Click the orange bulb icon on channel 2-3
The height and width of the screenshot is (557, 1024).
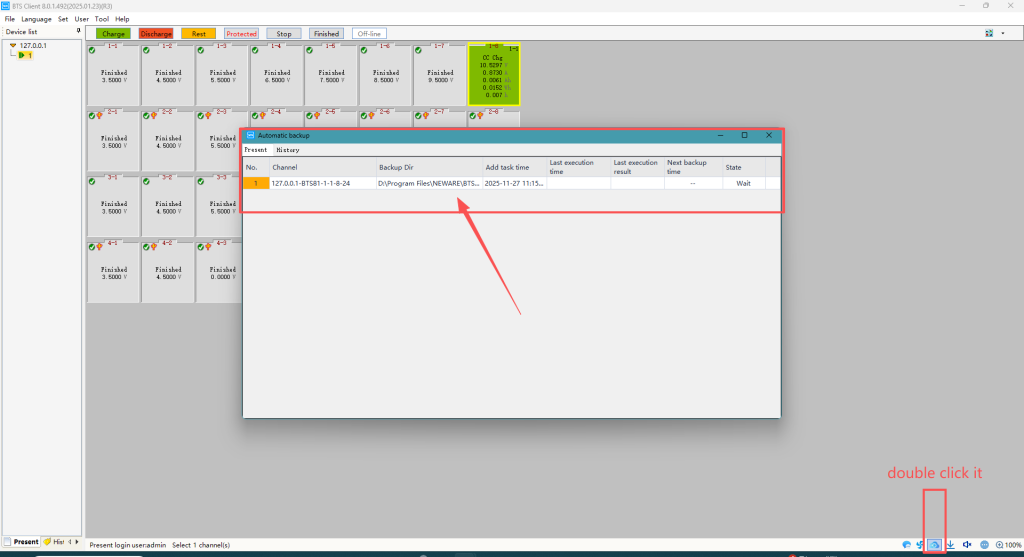tap(208, 116)
